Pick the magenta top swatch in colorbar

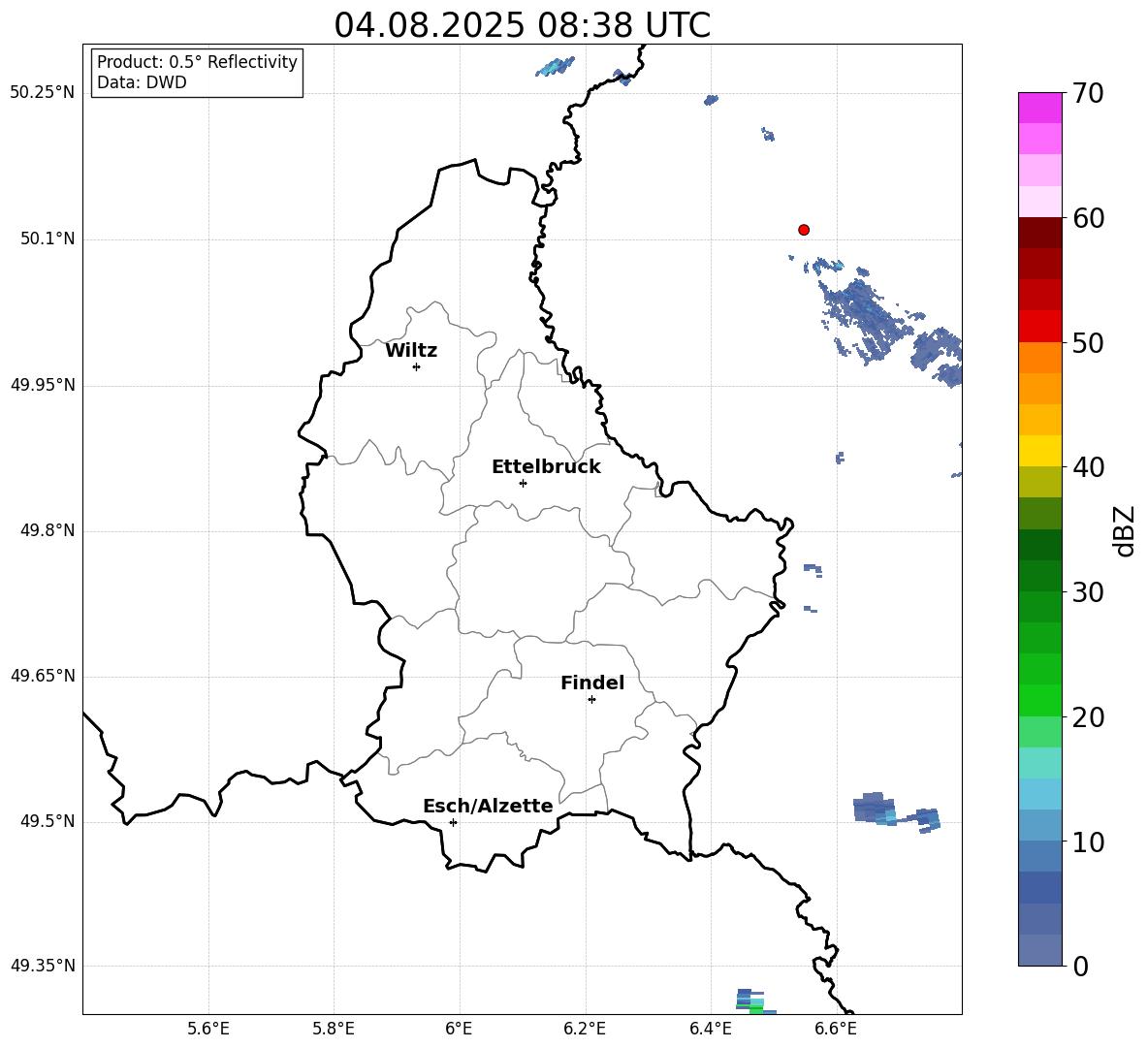(1039, 108)
